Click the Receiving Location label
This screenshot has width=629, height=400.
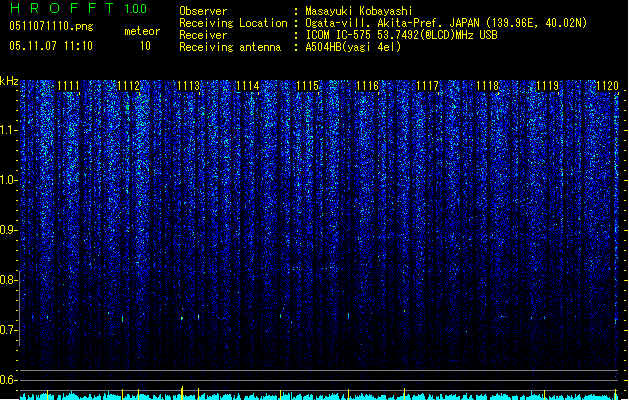tap(233, 23)
